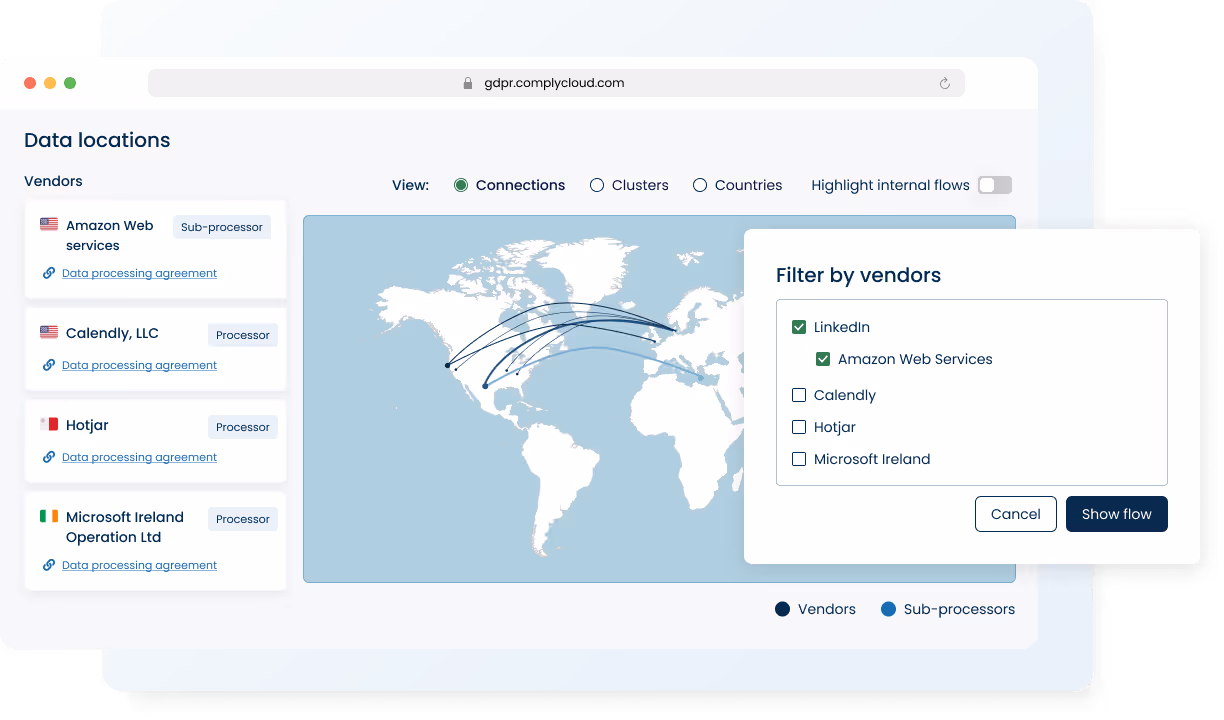The width and height of the screenshot is (1224, 720).
Task: Uncheck the Amazon Web Services checkbox
Action: tap(823, 359)
